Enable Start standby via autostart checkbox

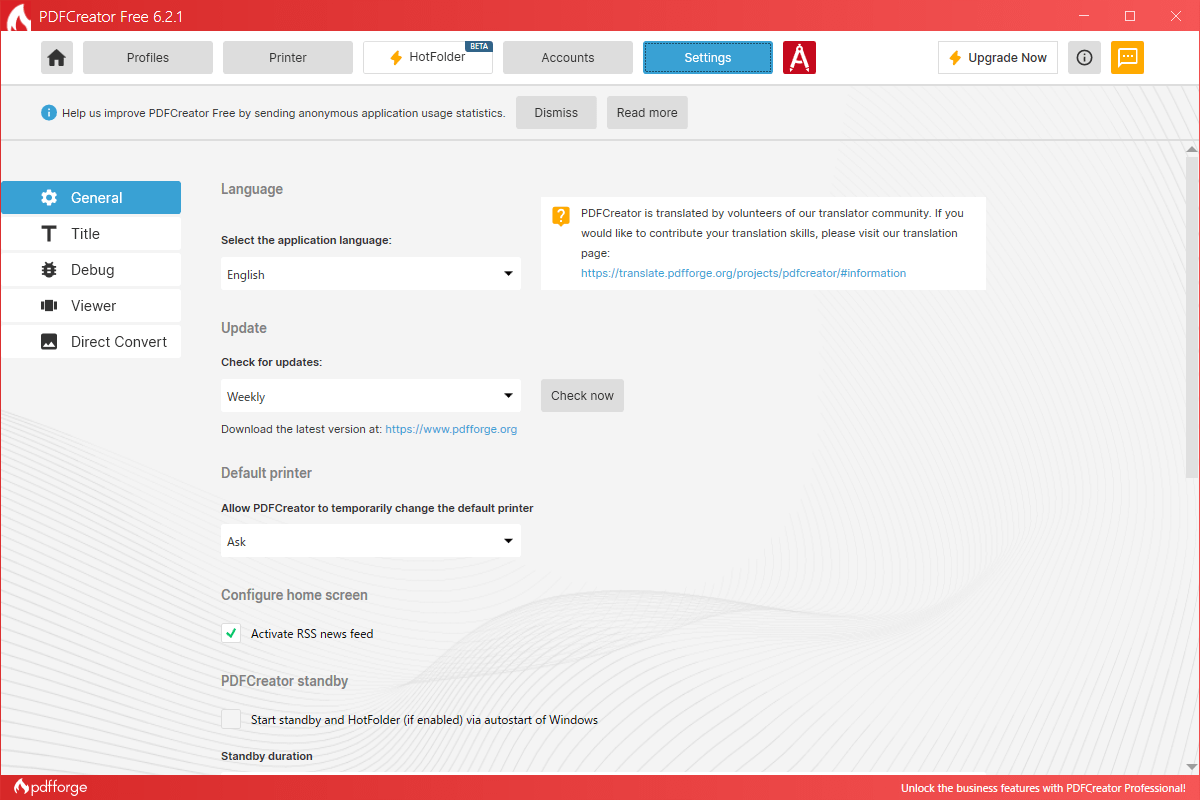231,719
